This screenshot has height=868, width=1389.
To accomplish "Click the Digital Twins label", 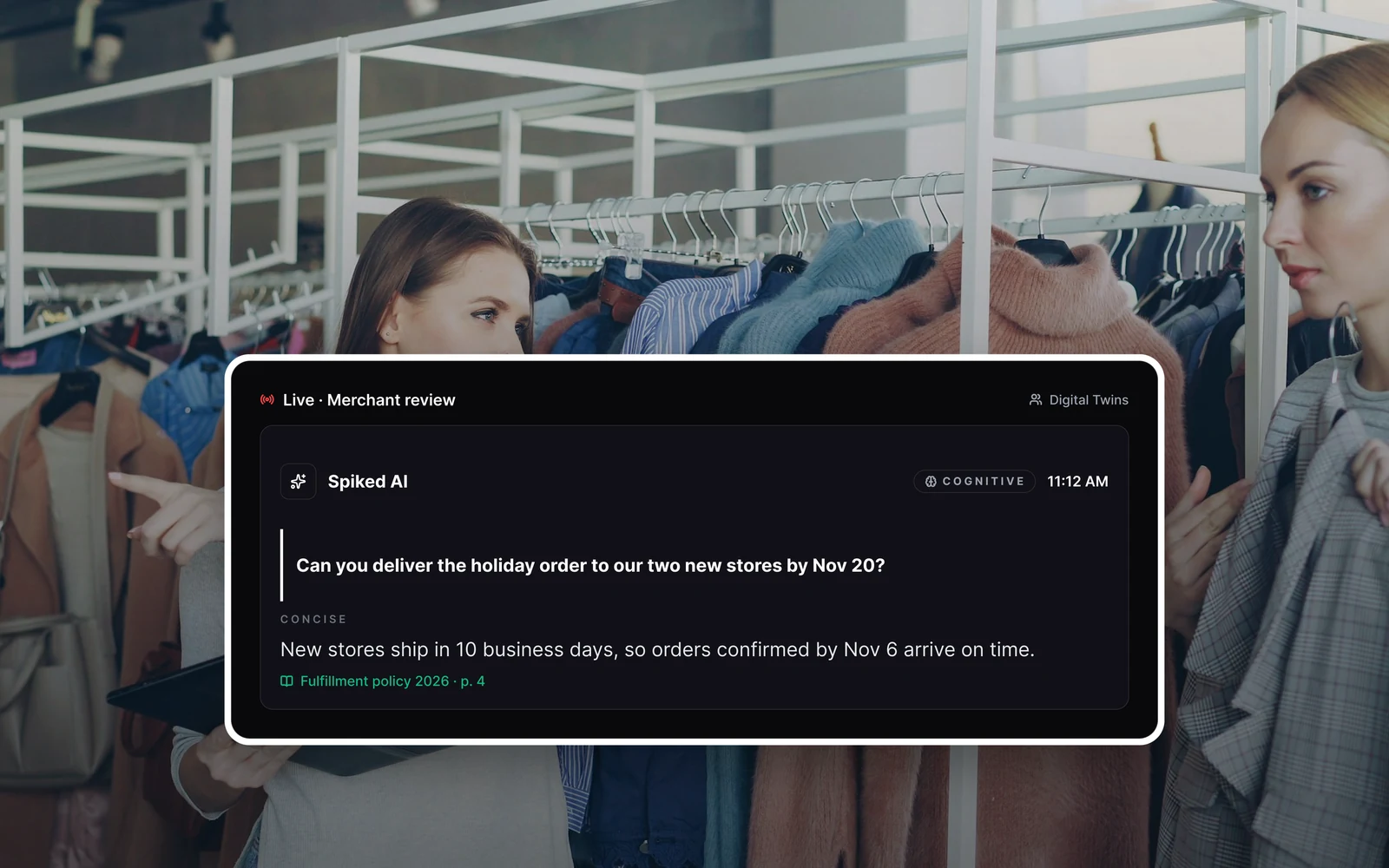I will click(1089, 400).
